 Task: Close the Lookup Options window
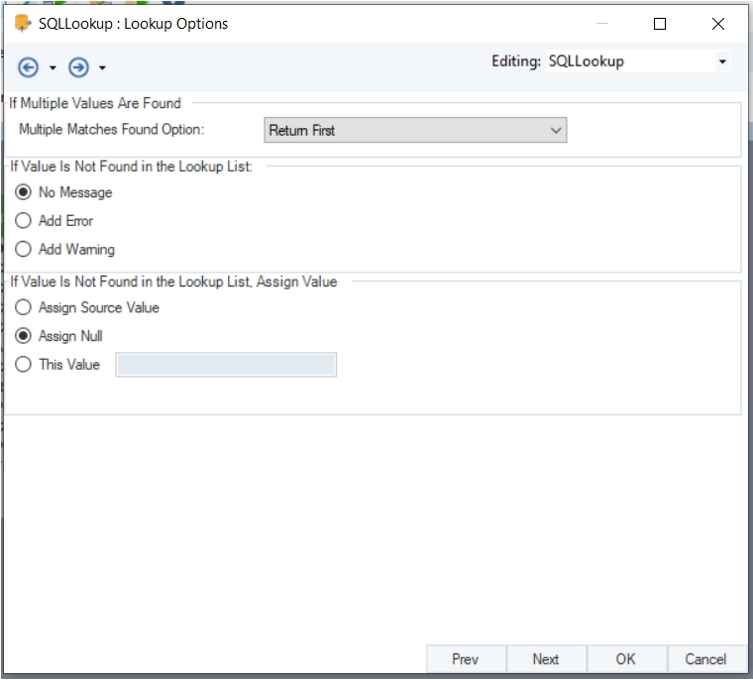[x=718, y=24]
